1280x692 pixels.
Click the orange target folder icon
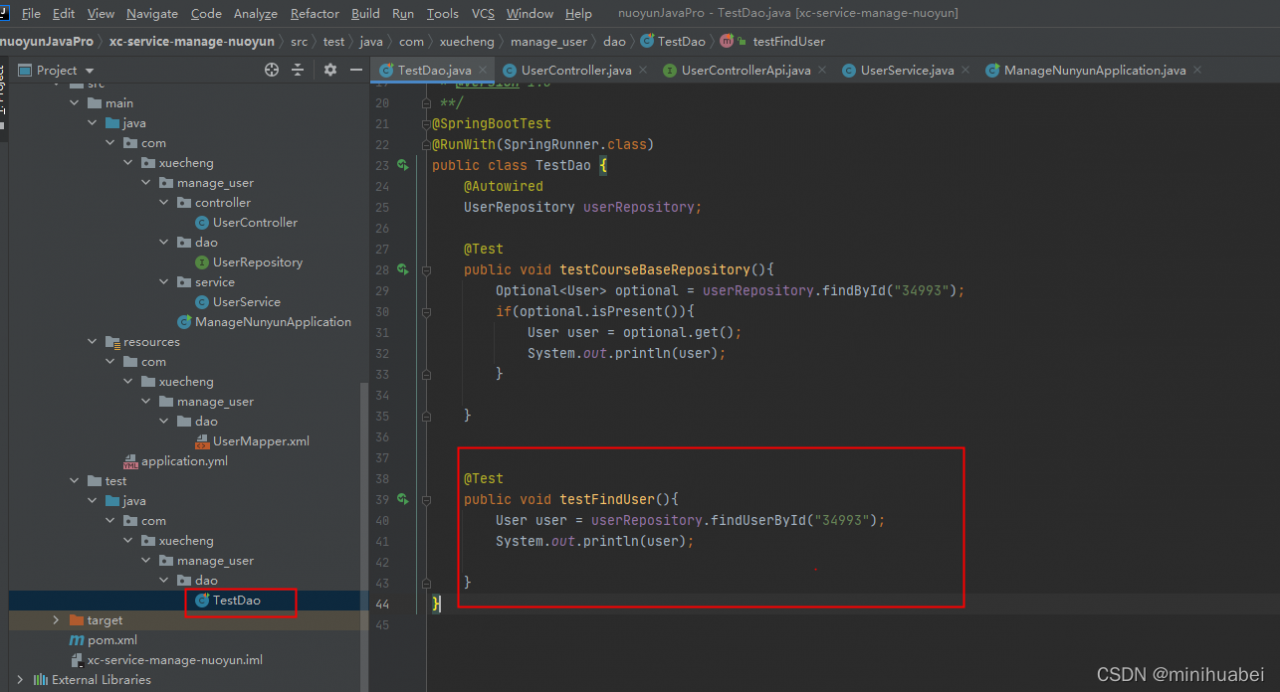76,620
